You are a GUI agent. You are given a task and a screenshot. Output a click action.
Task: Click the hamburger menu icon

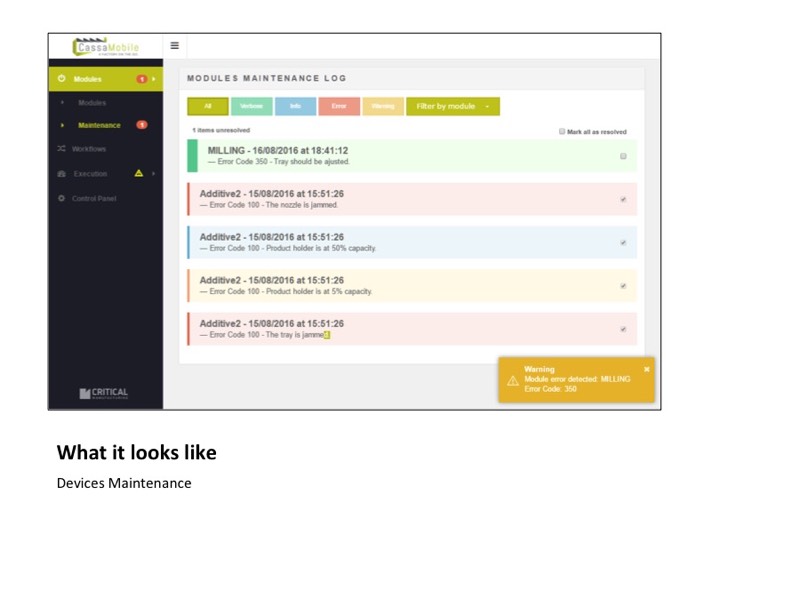pos(174,46)
